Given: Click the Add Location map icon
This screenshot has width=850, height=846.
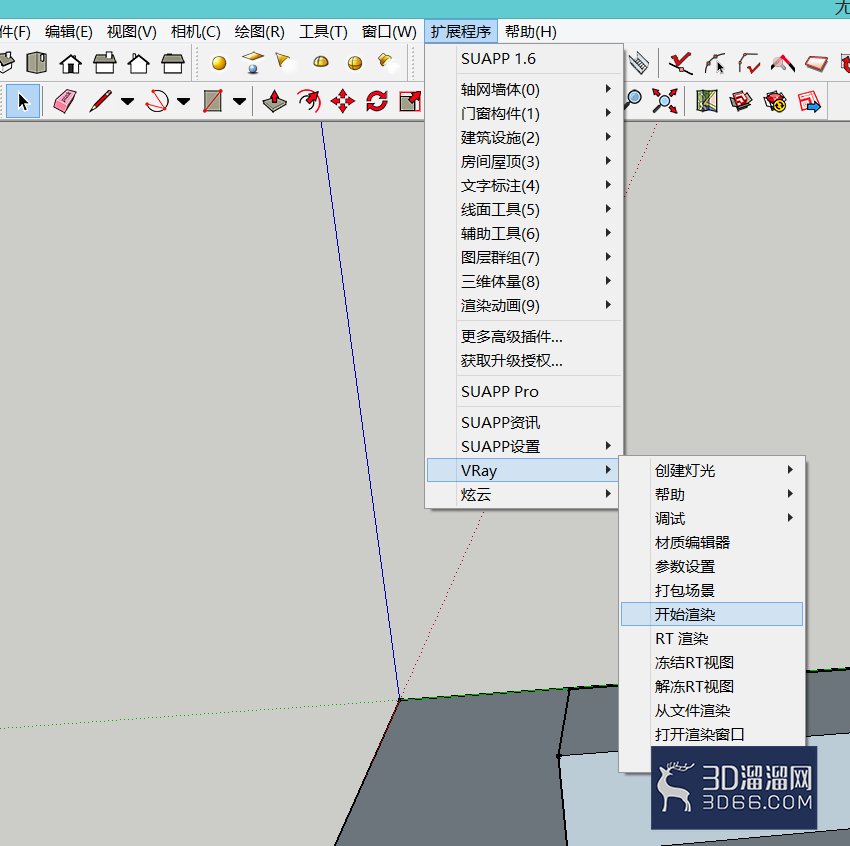Looking at the screenshot, I should coord(706,101).
